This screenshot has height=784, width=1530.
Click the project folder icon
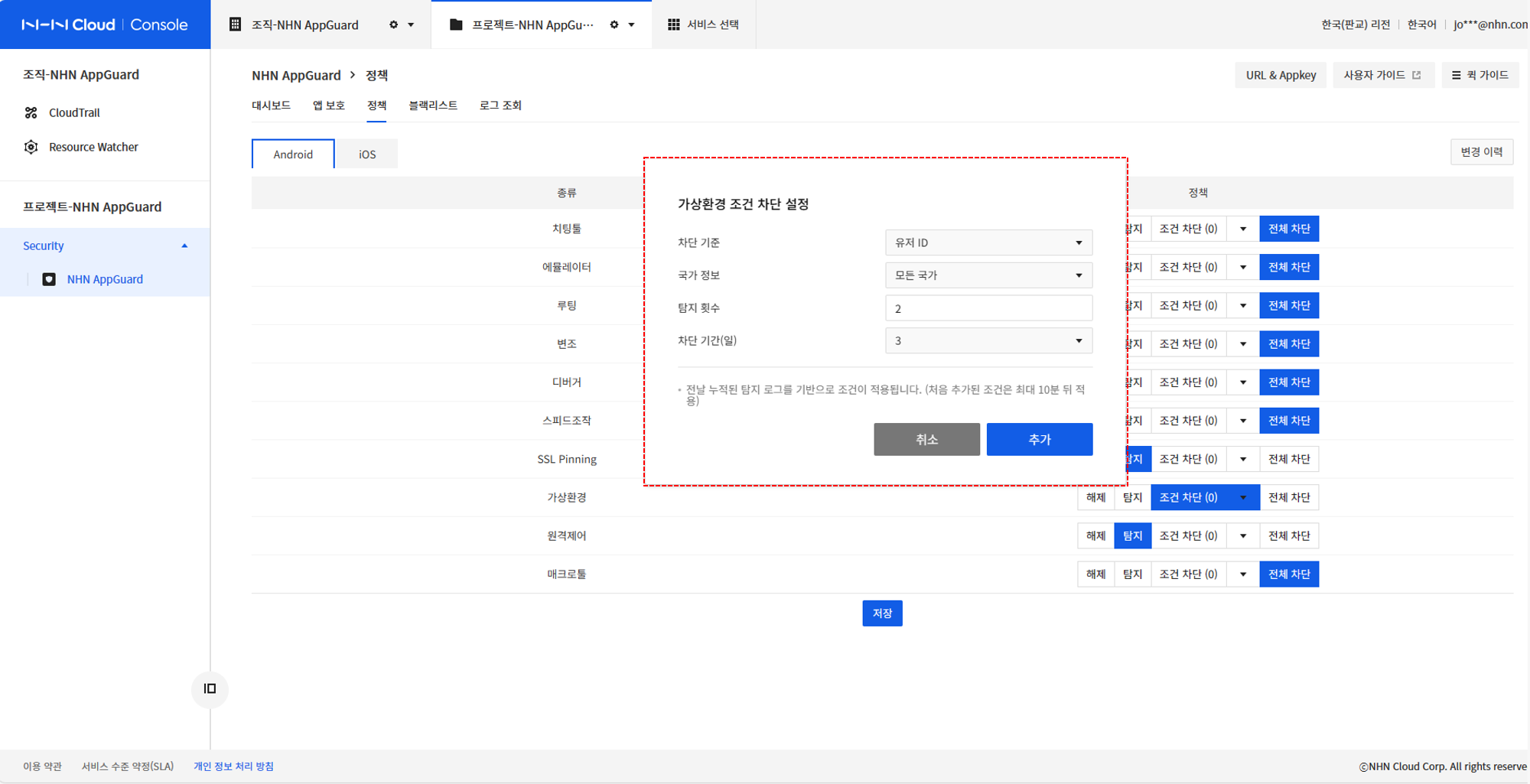456,24
